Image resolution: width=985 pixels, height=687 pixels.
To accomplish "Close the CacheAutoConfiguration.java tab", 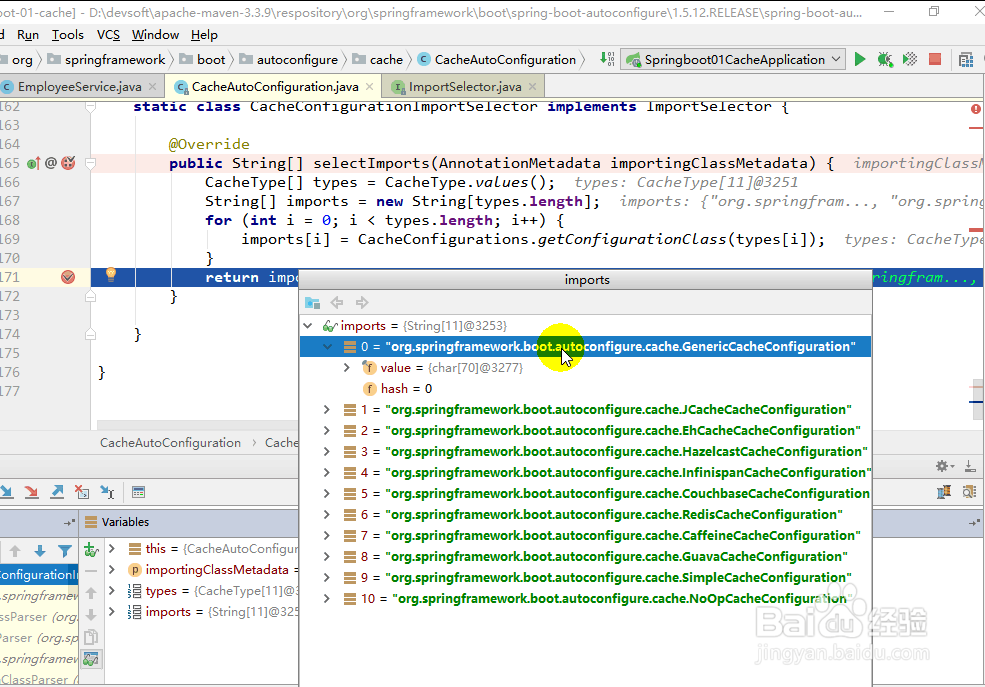I will coord(369,87).
